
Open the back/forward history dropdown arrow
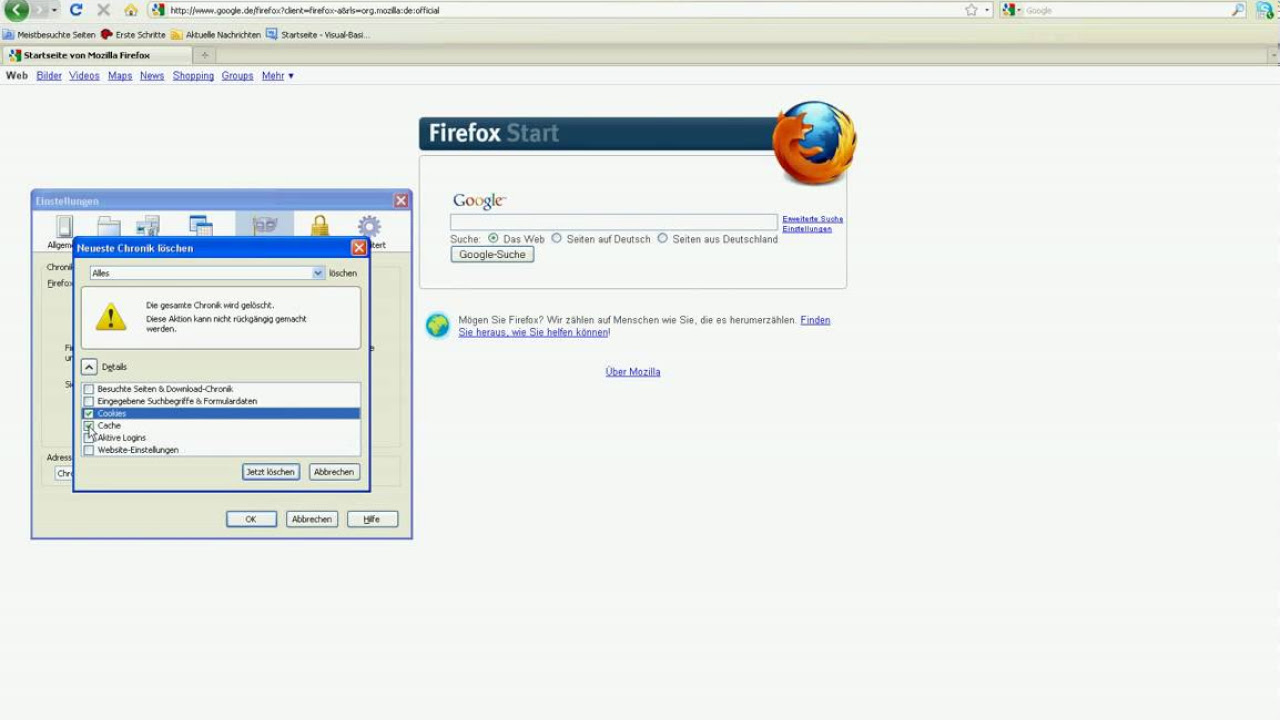coord(54,10)
